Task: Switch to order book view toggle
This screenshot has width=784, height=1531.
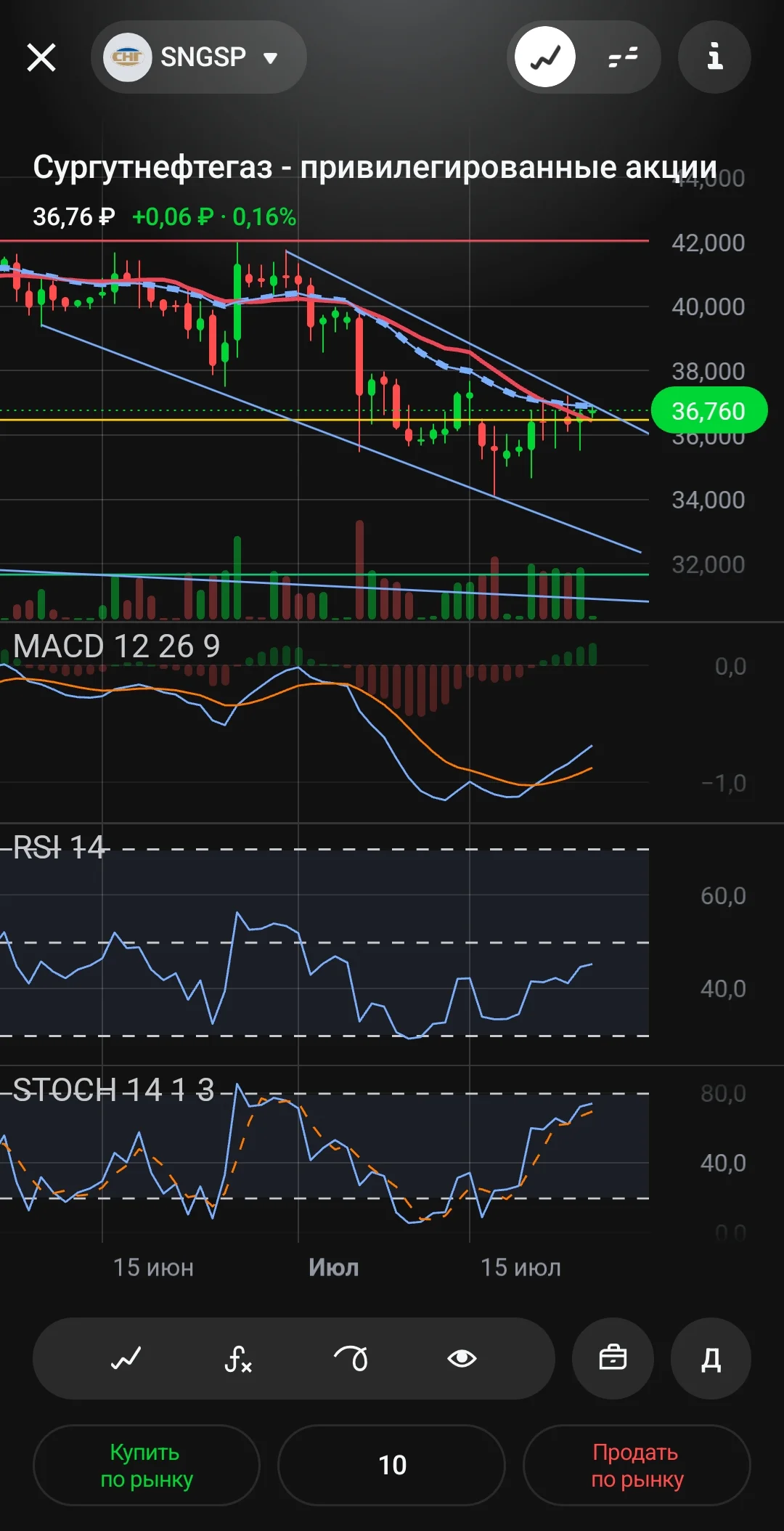Action: pos(623,57)
